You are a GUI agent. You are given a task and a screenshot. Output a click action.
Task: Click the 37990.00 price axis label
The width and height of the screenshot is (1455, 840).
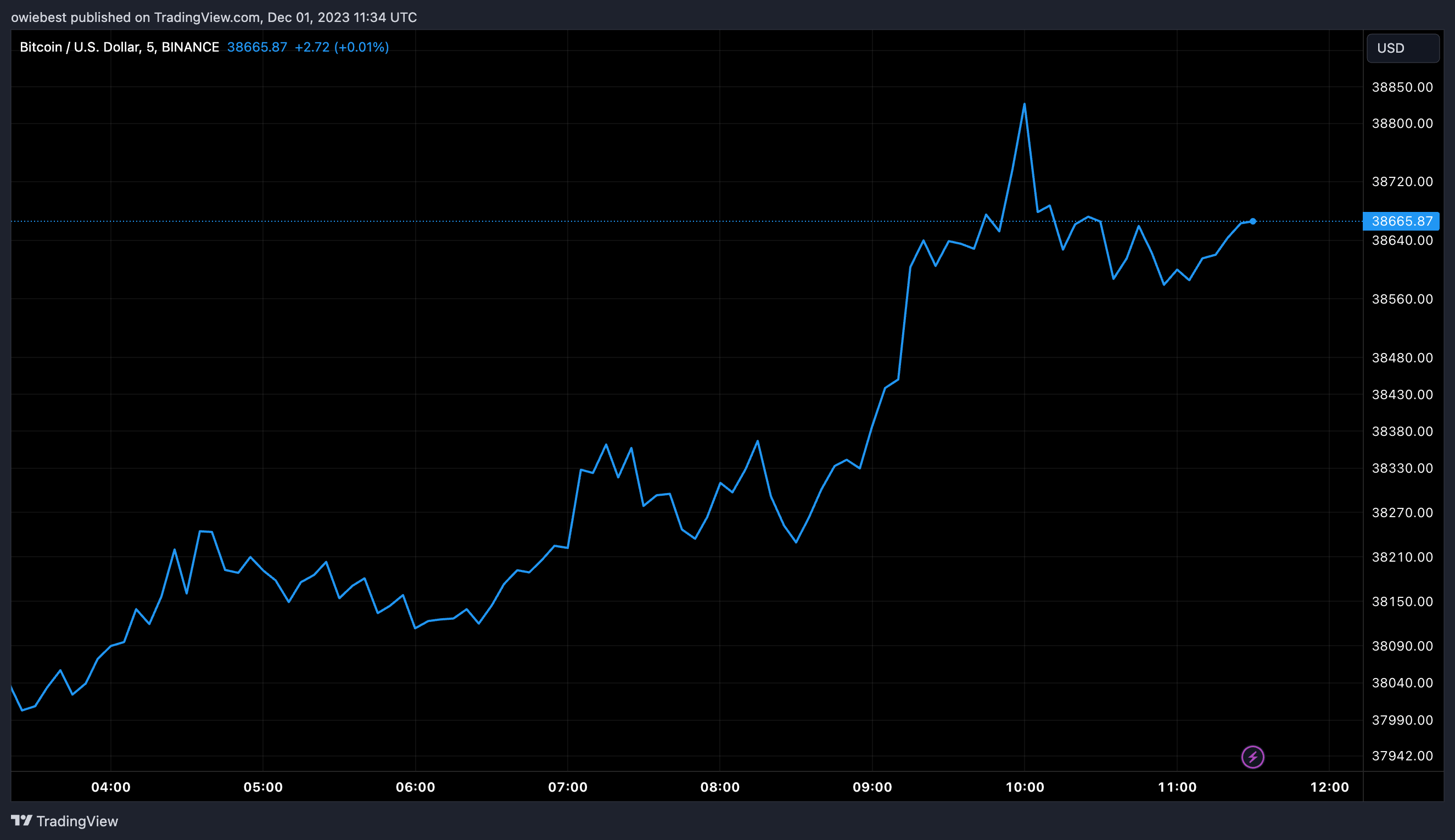pos(1402,720)
